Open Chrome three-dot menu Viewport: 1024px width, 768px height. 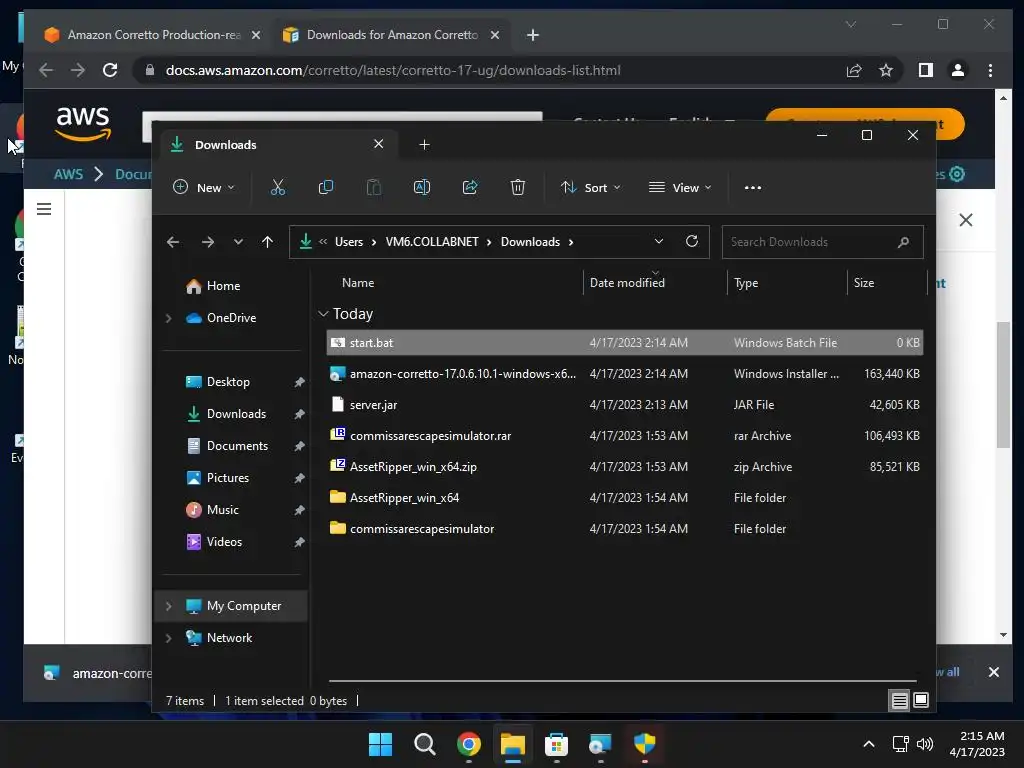pyautogui.click(x=991, y=71)
